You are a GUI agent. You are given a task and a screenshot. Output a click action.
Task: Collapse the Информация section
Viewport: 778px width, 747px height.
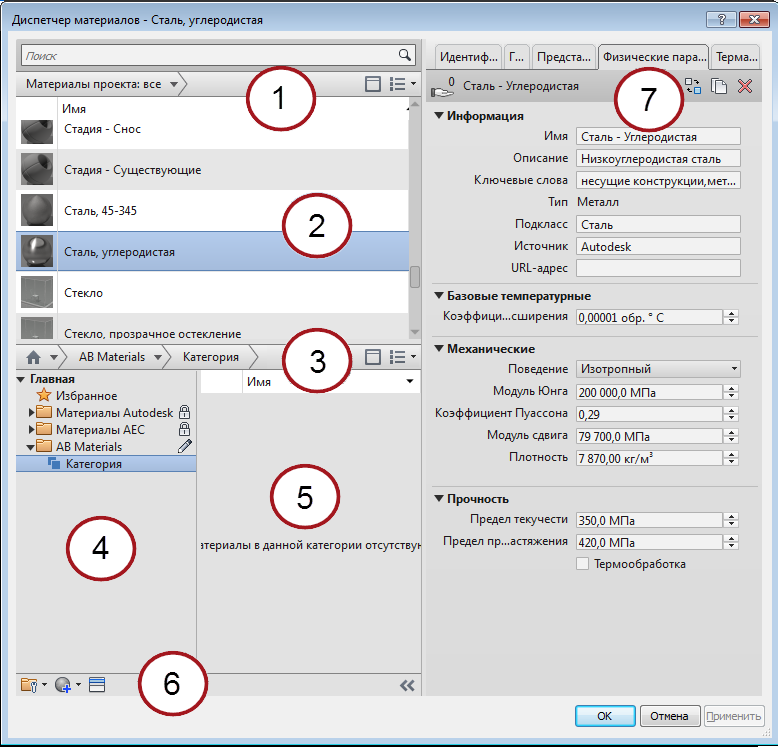[x=439, y=116]
